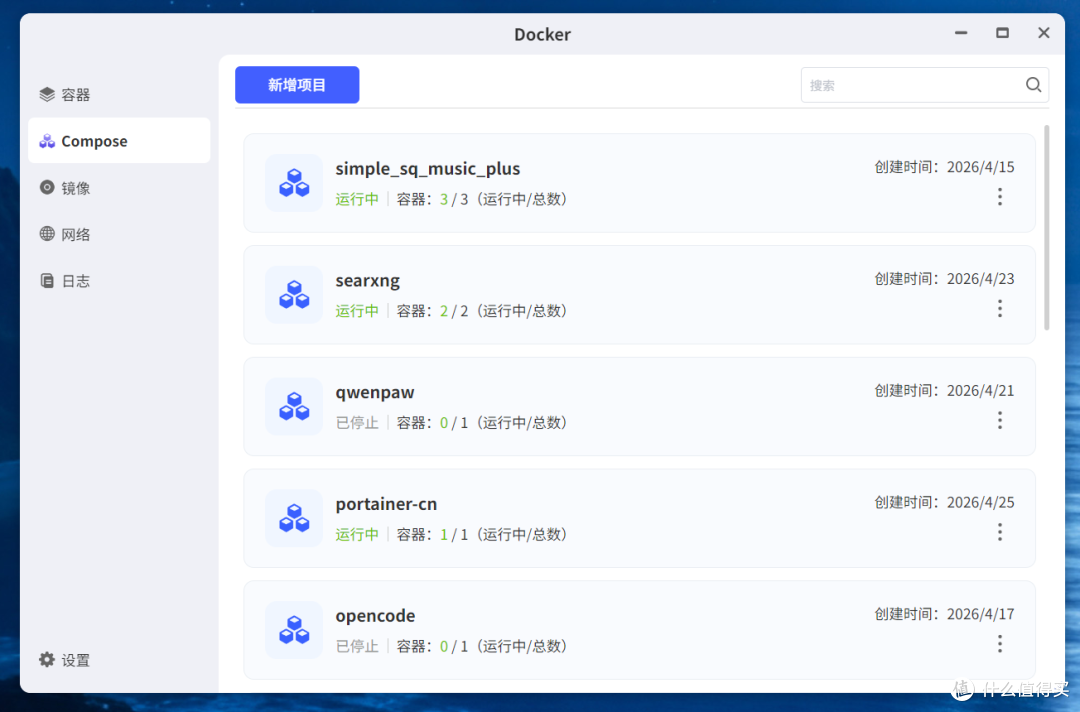Image resolution: width=1080 pixels, height=712 pixels.
Task: Click the 设置 gear icon
Action: click(47, 660)
